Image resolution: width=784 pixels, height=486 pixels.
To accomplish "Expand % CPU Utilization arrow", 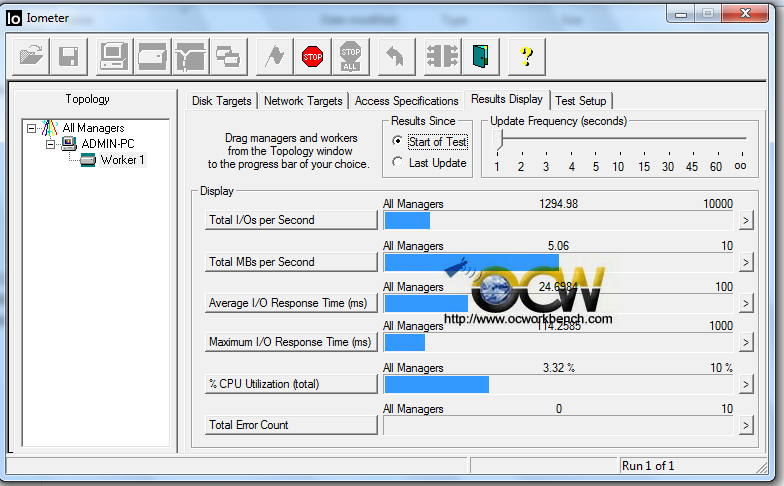I will coord(746,384).
